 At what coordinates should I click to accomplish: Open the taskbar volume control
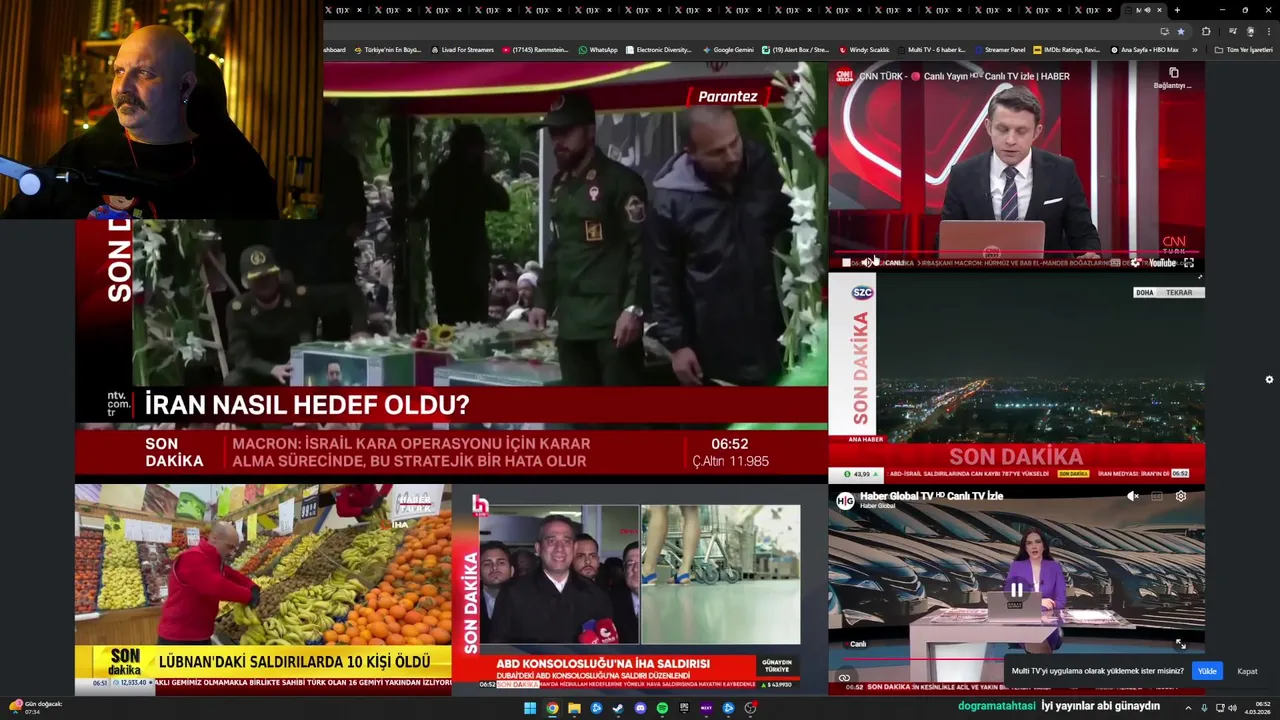point(1233,708)
